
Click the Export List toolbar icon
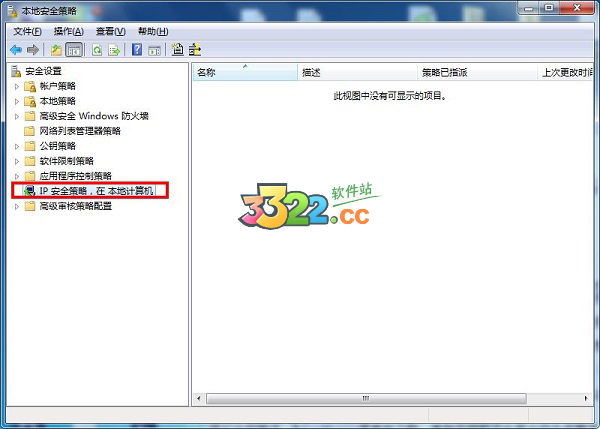click(x=114, y=49)
